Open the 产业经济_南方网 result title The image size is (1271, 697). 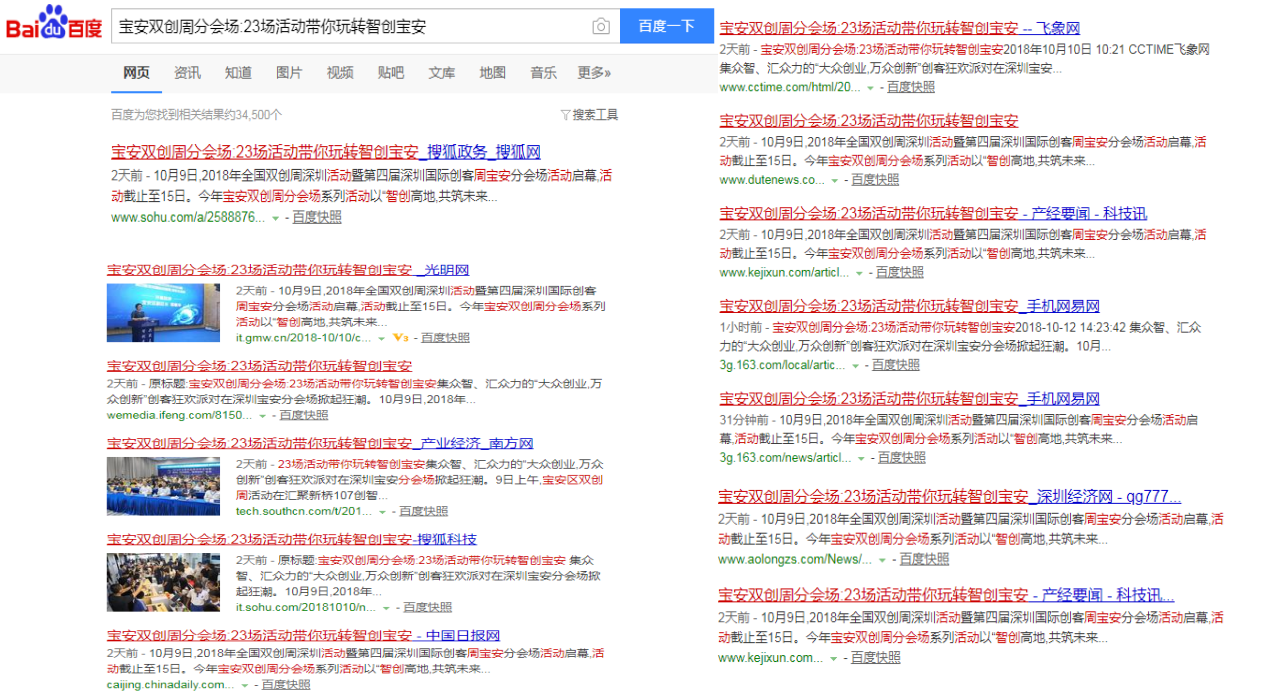(320, 443)
